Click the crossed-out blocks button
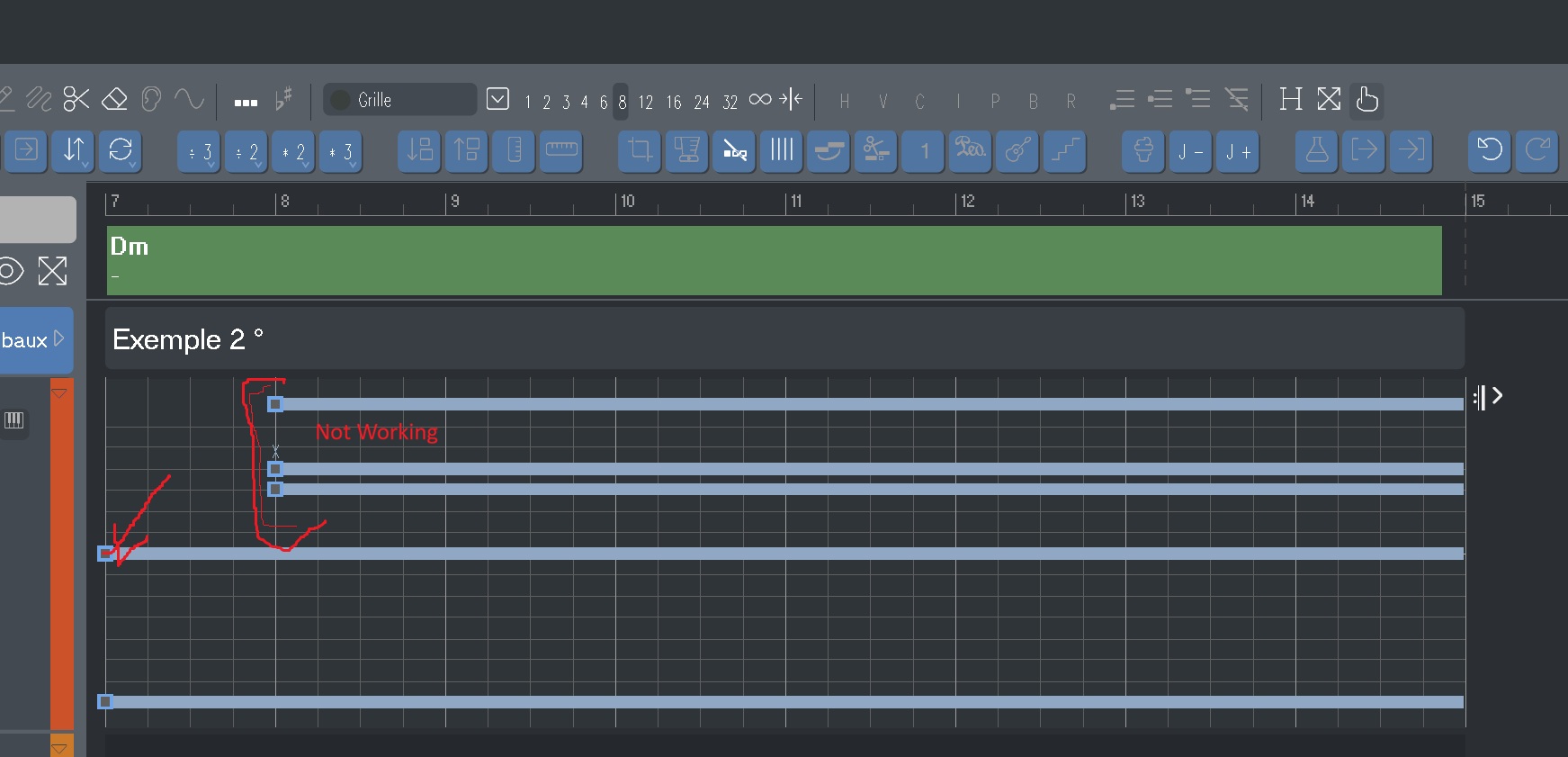1568x757 pixels. click(x=734, y=150)
